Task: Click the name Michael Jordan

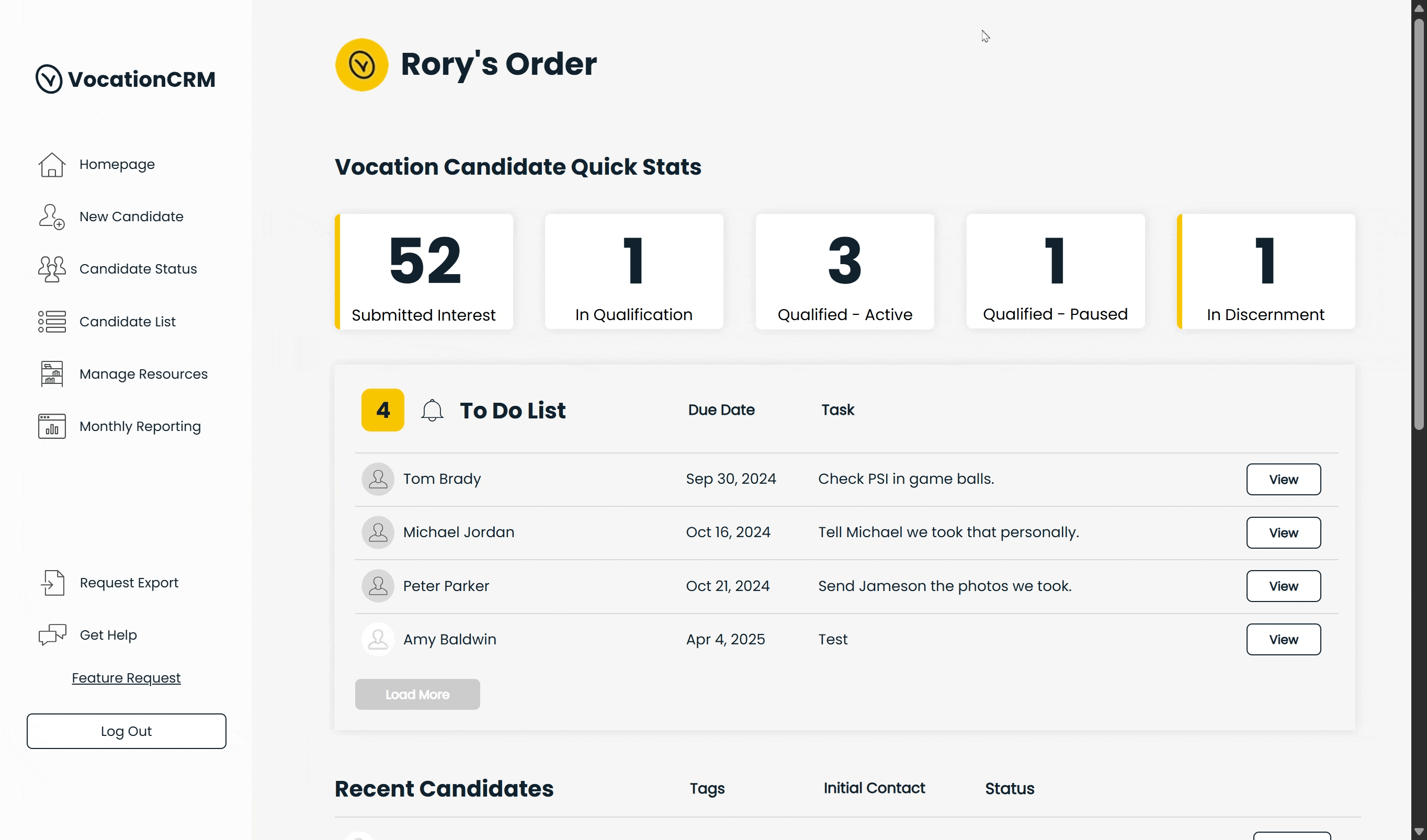Action: click(x=459, y=532)
